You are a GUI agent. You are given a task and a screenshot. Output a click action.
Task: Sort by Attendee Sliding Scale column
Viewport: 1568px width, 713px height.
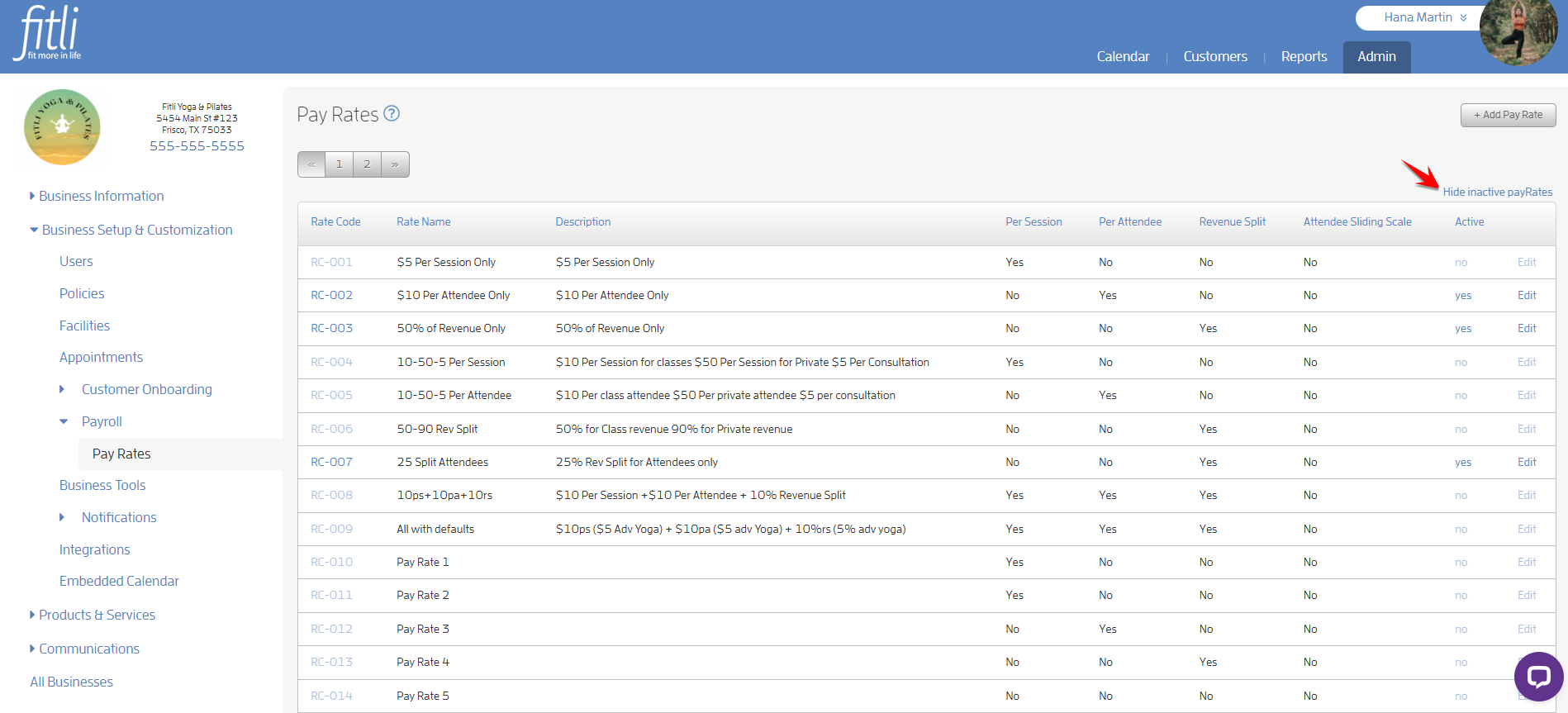[1357, 221]
